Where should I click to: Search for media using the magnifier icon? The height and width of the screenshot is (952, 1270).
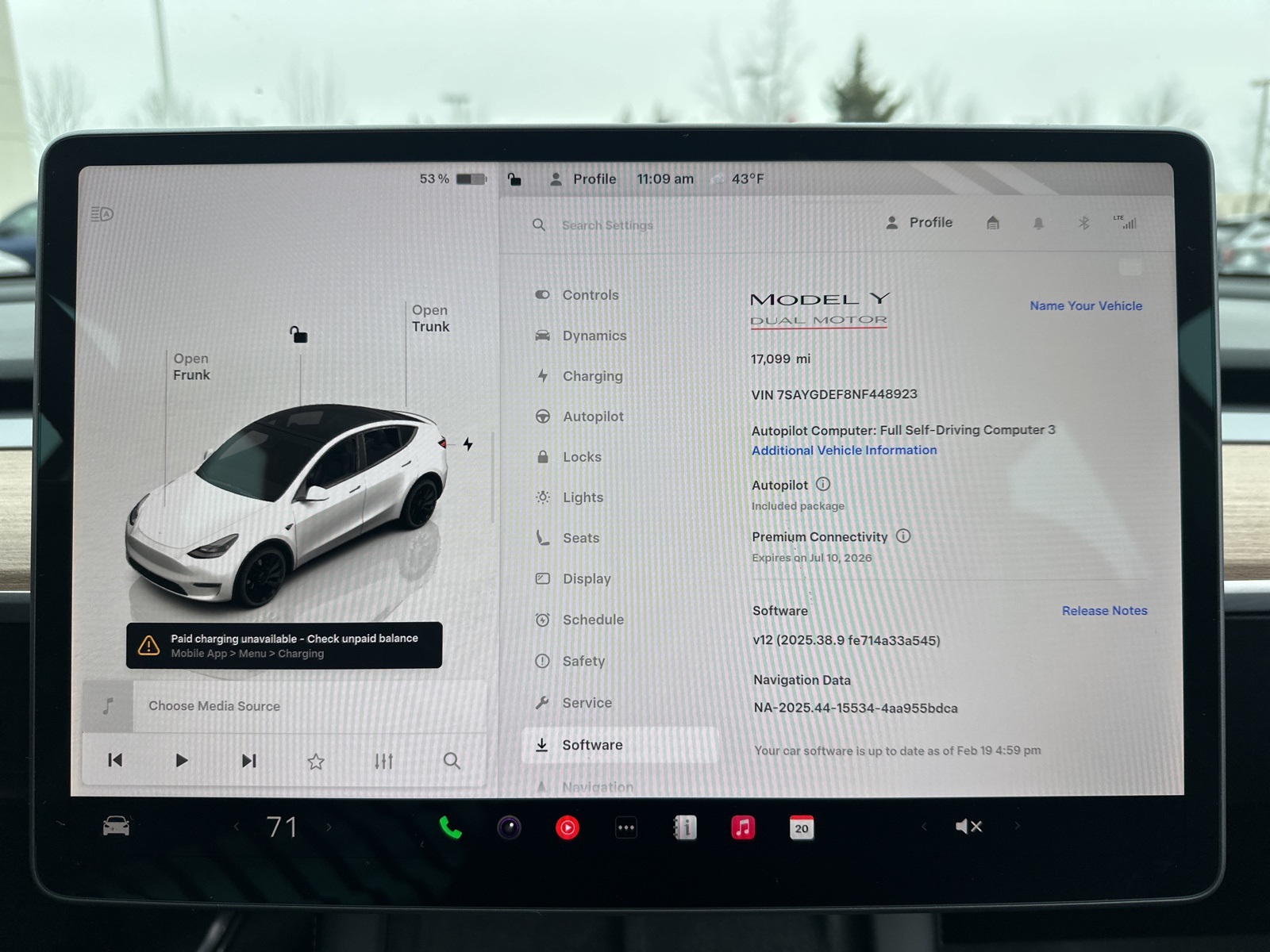coord(452,761)
